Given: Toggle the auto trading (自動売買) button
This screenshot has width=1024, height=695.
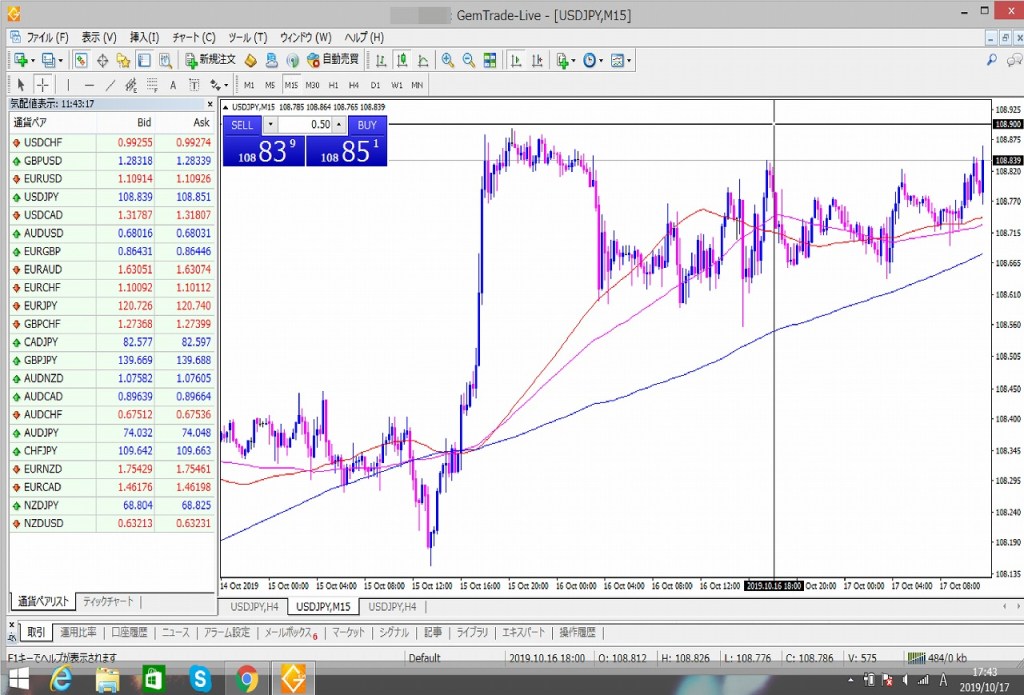Looking at the screenshot, I should 334,60.
